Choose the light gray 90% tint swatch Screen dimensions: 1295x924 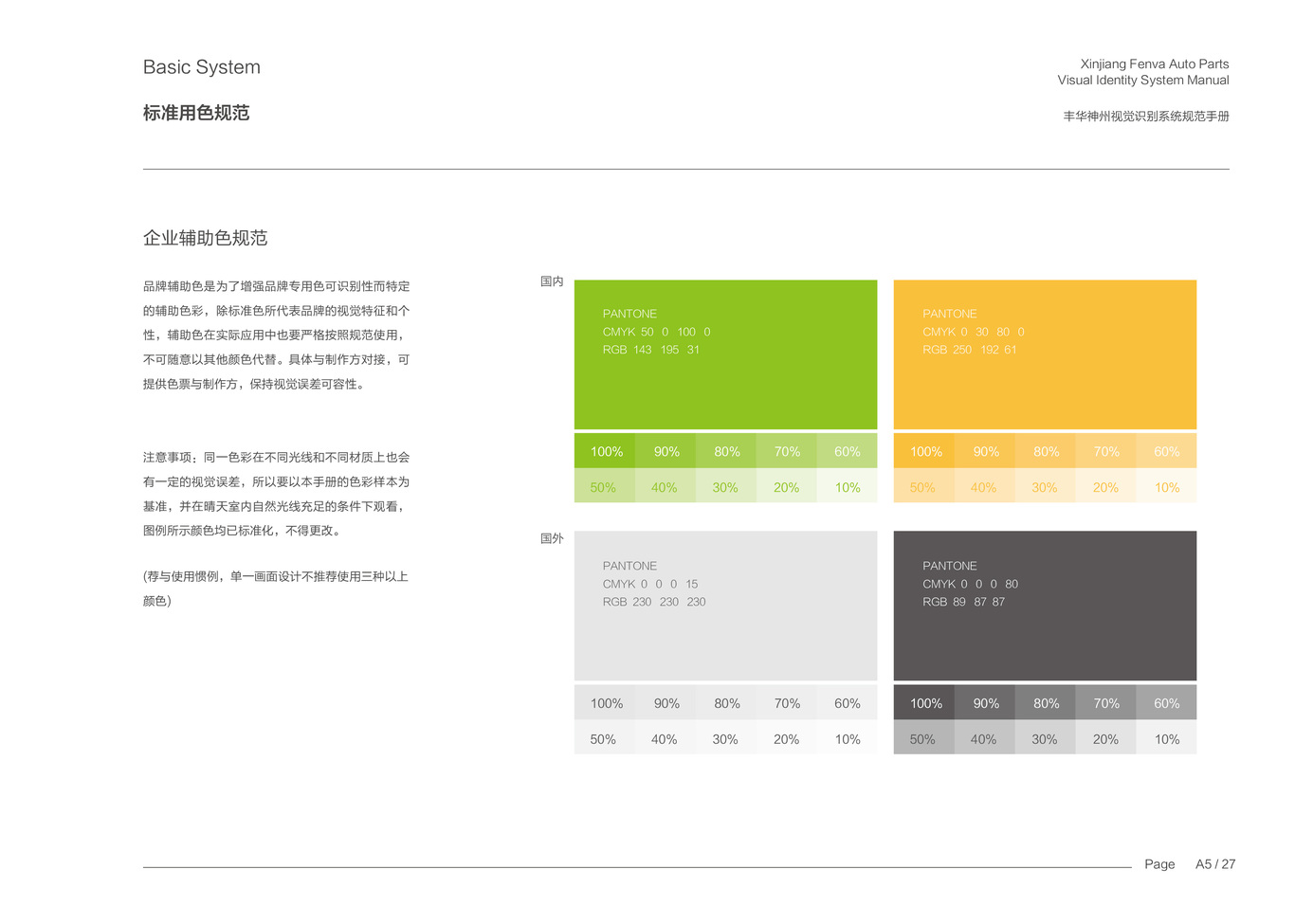click(666, 702)
